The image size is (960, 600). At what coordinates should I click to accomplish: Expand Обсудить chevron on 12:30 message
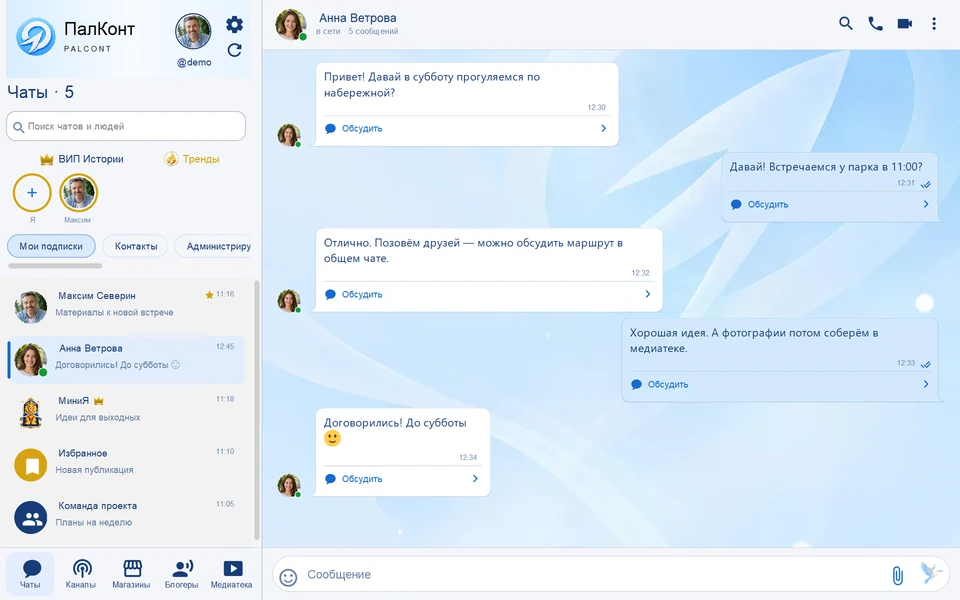(x=603, y=129)
